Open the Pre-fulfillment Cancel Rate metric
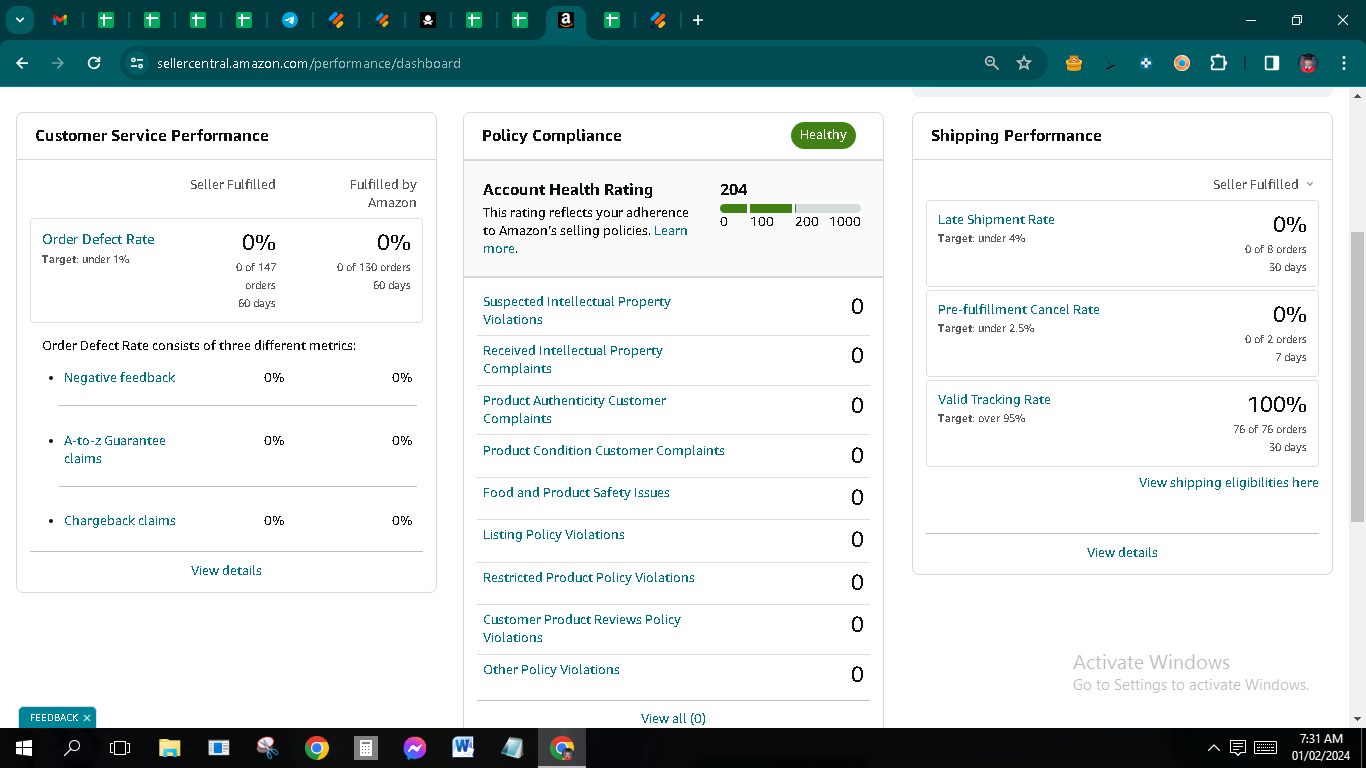This screenshot has width=1366, height=768. click(1019, 309)
